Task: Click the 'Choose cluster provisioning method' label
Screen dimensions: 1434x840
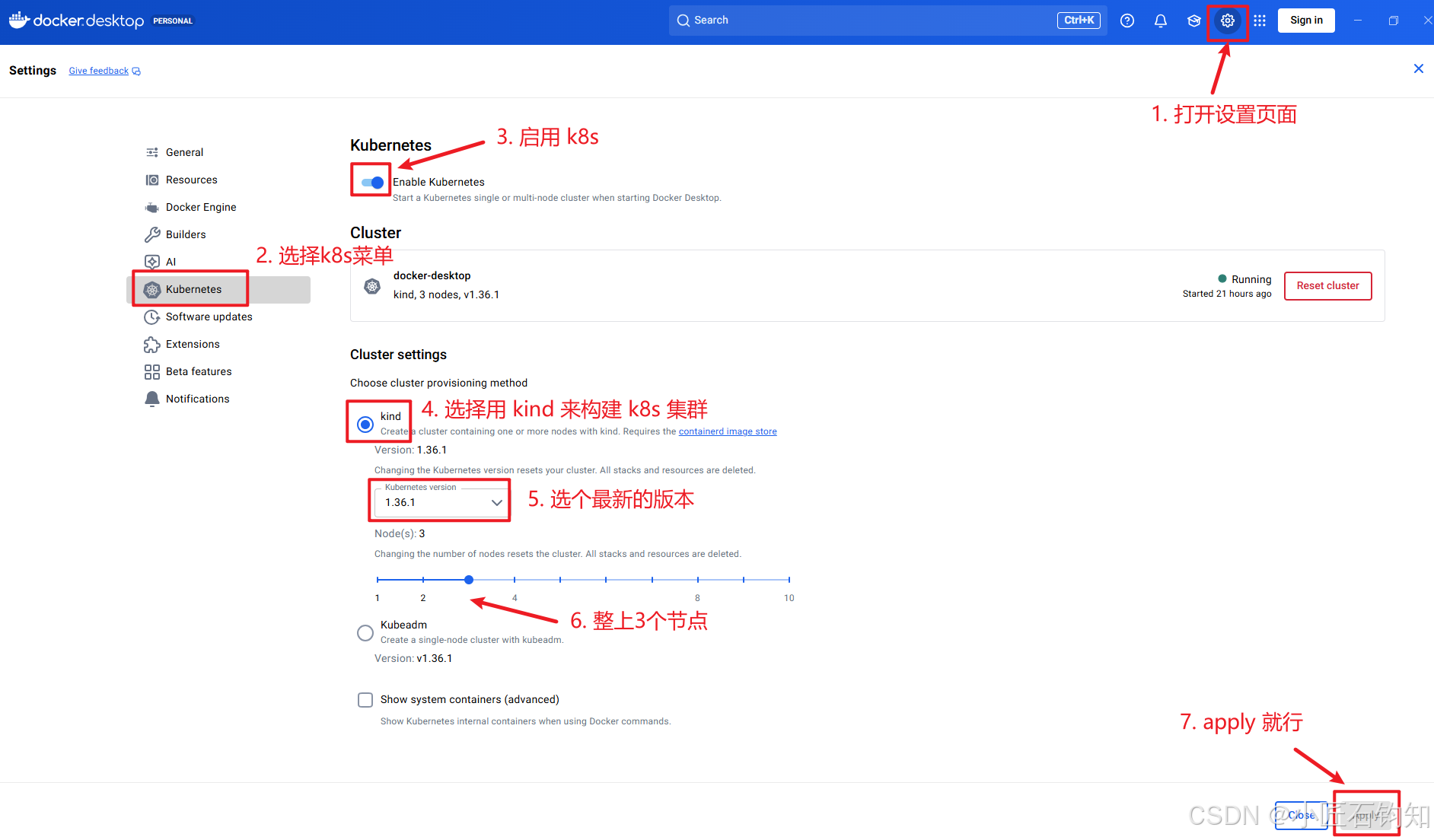Action: (438, 383)
